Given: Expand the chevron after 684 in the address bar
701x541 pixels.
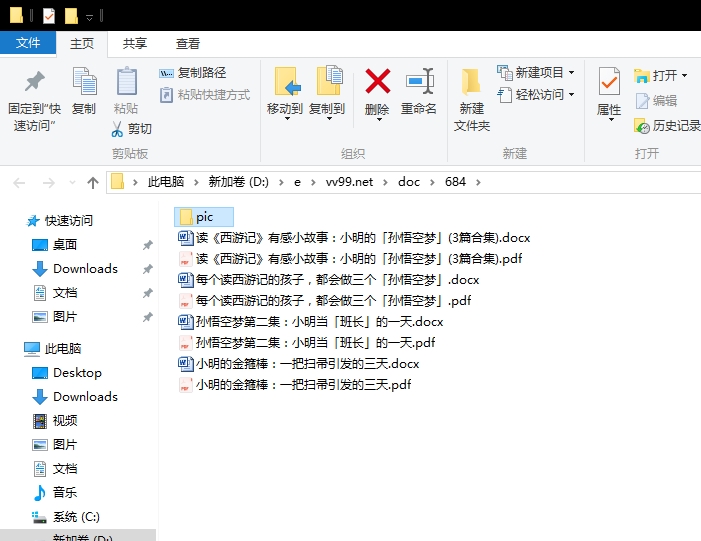Looking at the screenshot, I should (x=478, y=182).
